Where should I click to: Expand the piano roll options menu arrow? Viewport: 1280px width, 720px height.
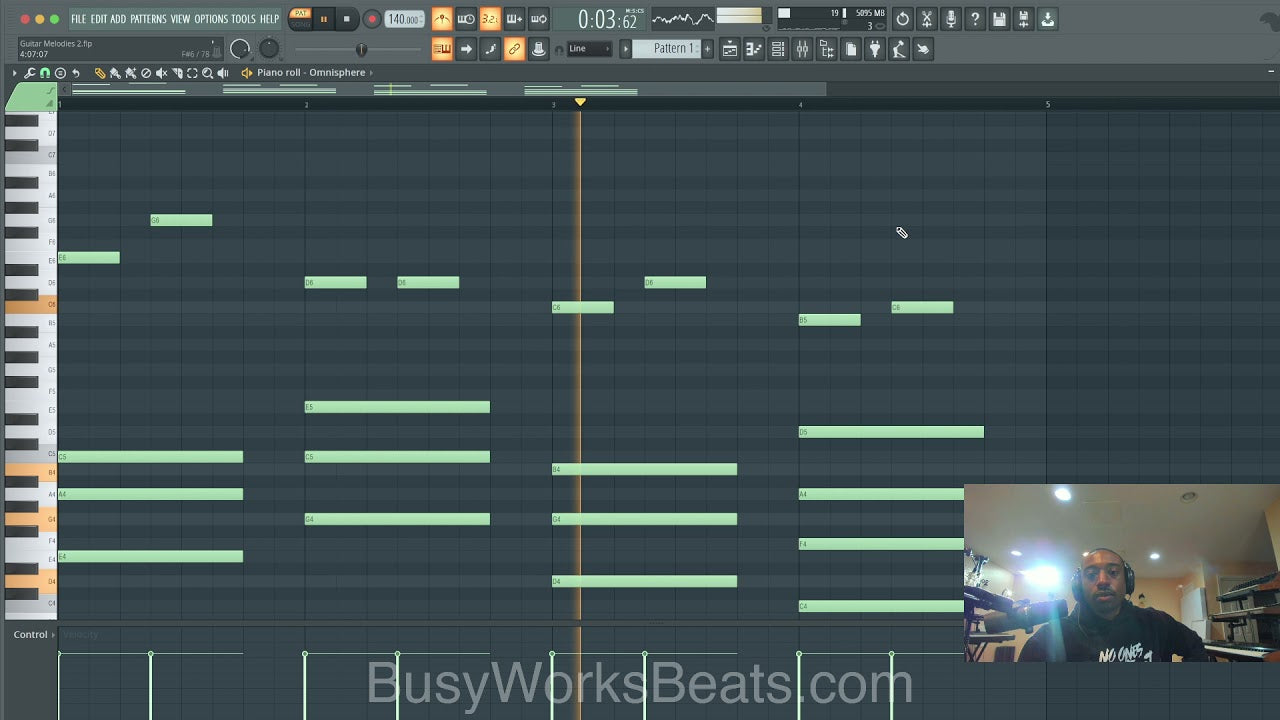click(14, 73)
